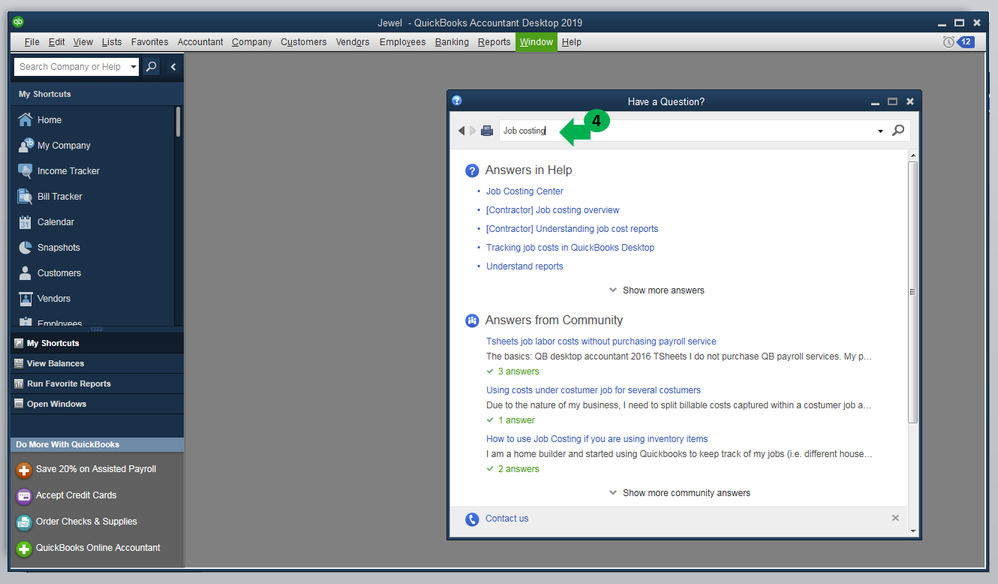Open search scope dropdown in sidebar
The height and width of the screenshot is (584, 998).
tap(133, 66)
